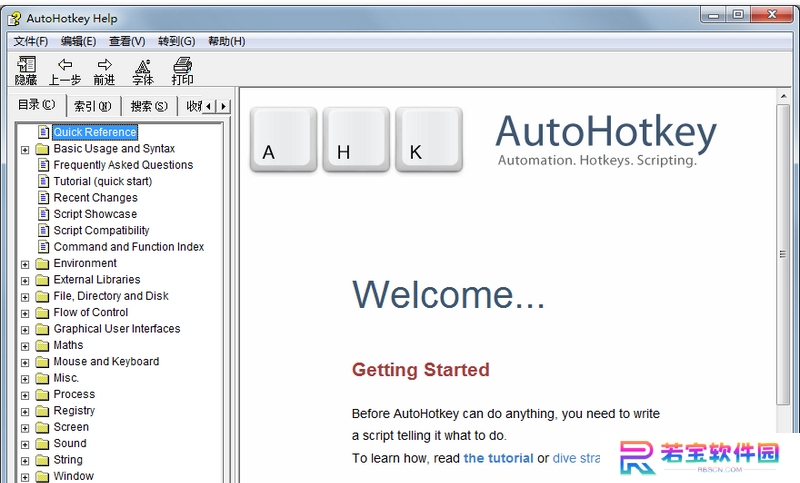Click the 隐藏 (Hide) toolbar icon
Viewport: 800px width, 483px height.
point(26,70)
